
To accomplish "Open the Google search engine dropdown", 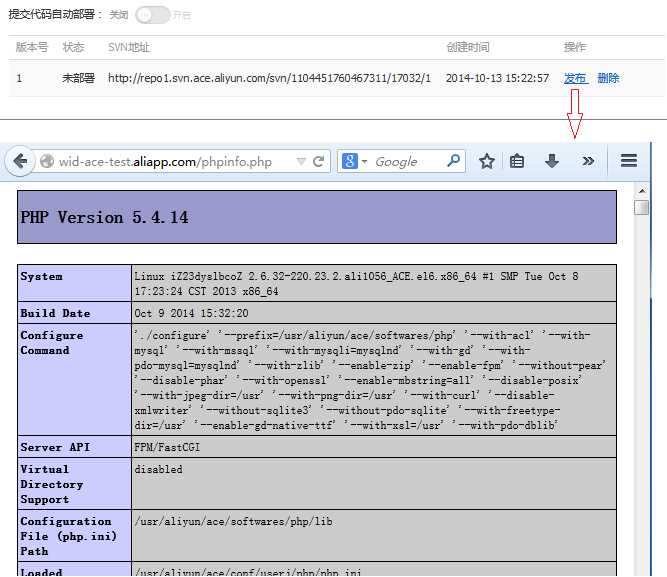I will (x=354, y=161).
